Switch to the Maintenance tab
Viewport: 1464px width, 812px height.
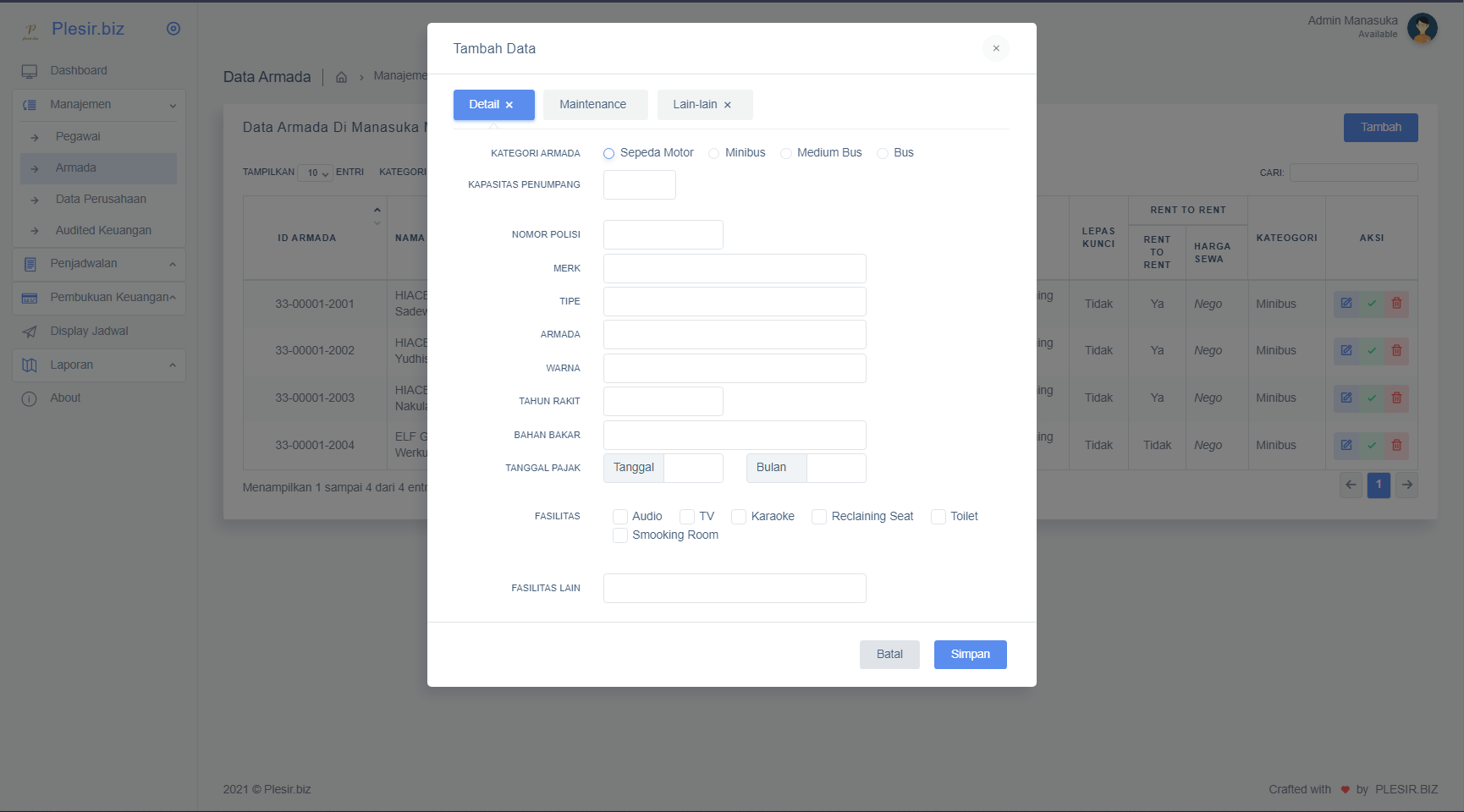[594, 104]
